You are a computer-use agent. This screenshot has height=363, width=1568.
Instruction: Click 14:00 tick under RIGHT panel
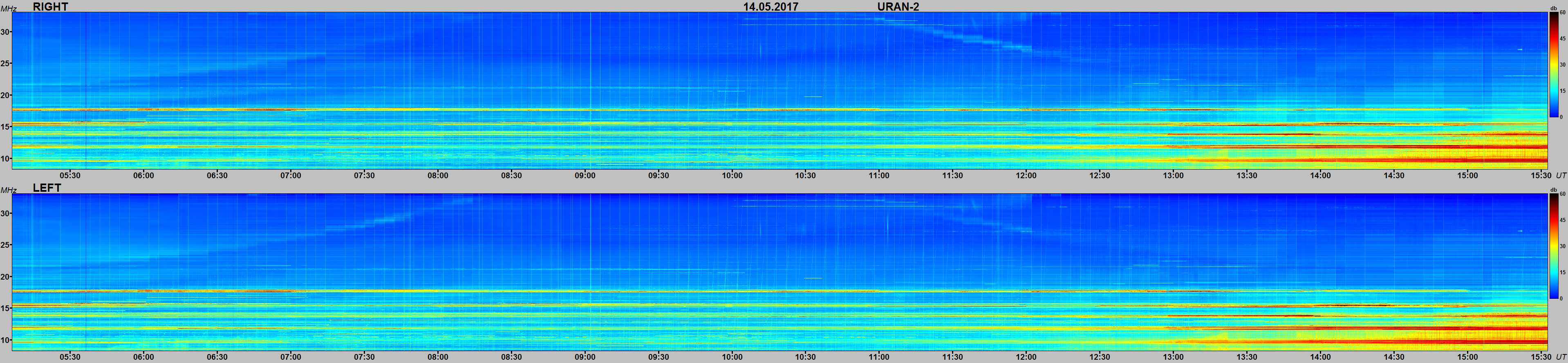pos(1320,175)
